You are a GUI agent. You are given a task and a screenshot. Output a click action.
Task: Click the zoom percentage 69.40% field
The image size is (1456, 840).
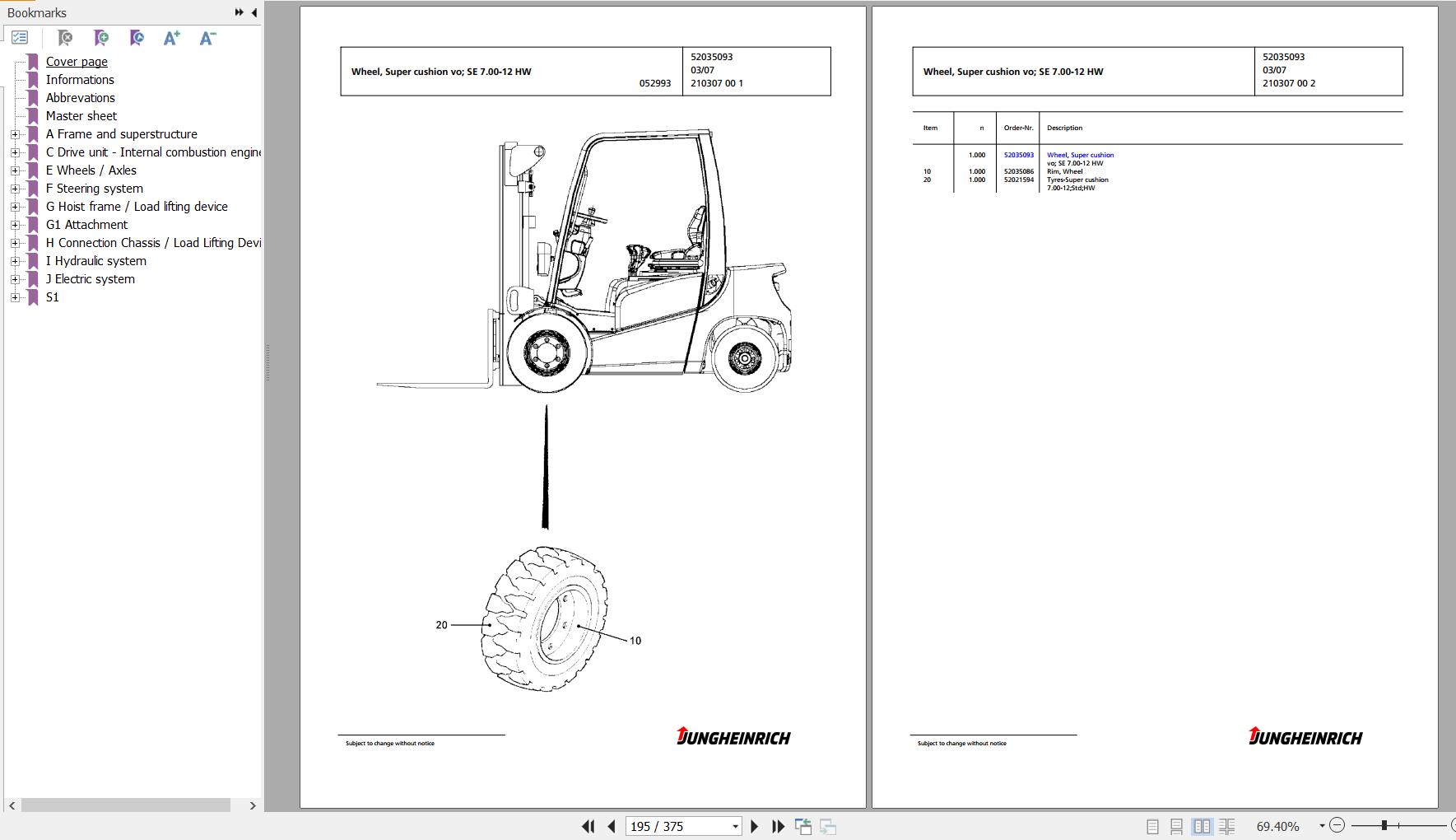1278,826
